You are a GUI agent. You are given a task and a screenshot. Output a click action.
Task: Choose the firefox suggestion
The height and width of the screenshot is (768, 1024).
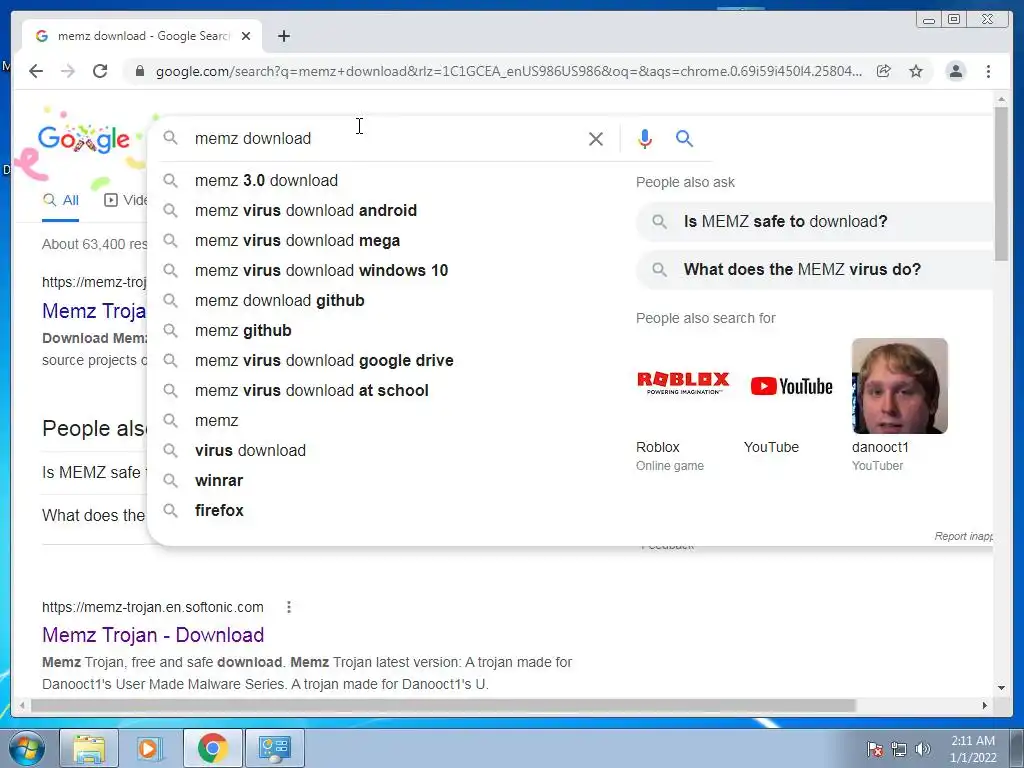point(219,511)
